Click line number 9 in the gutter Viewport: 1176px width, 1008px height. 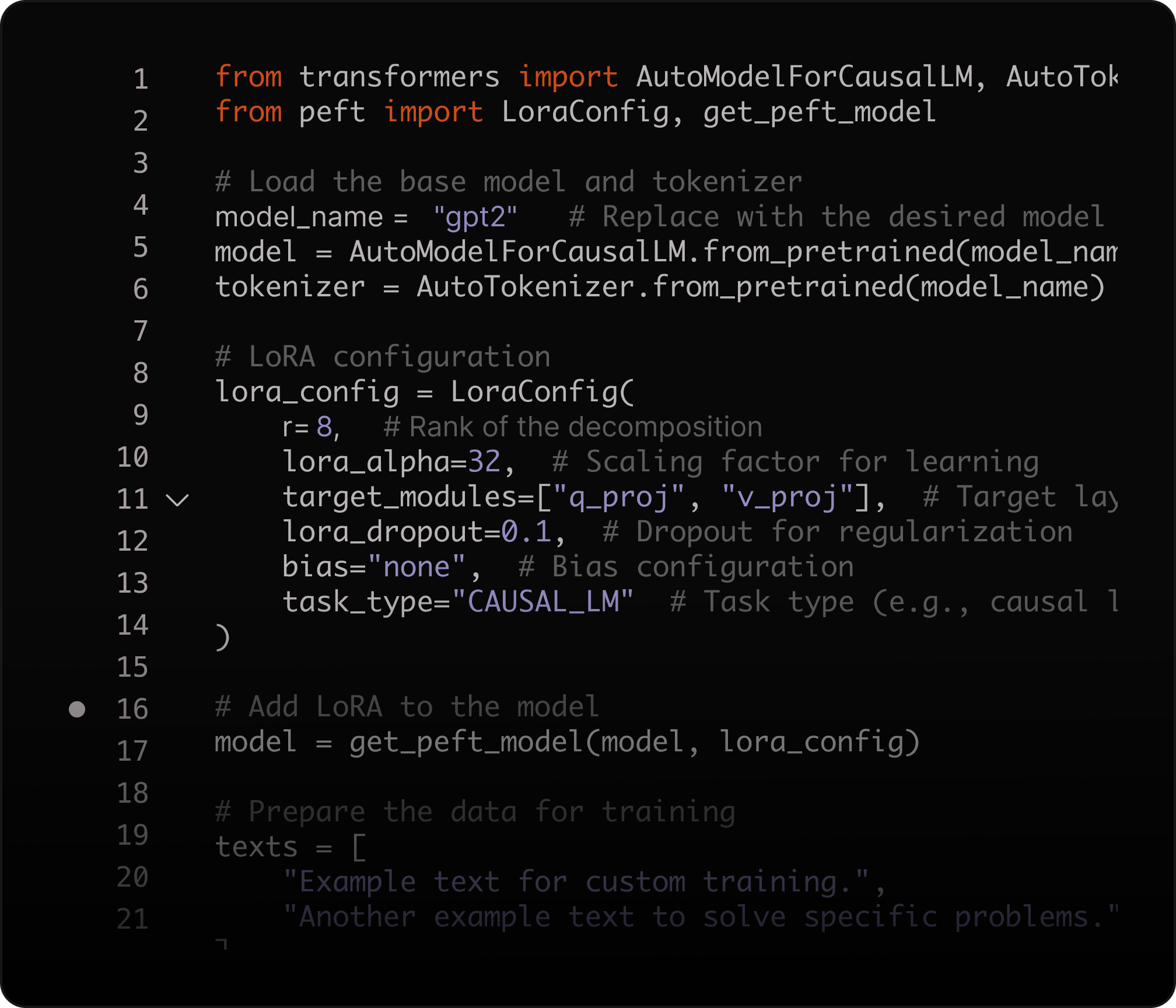coord(141,415)
